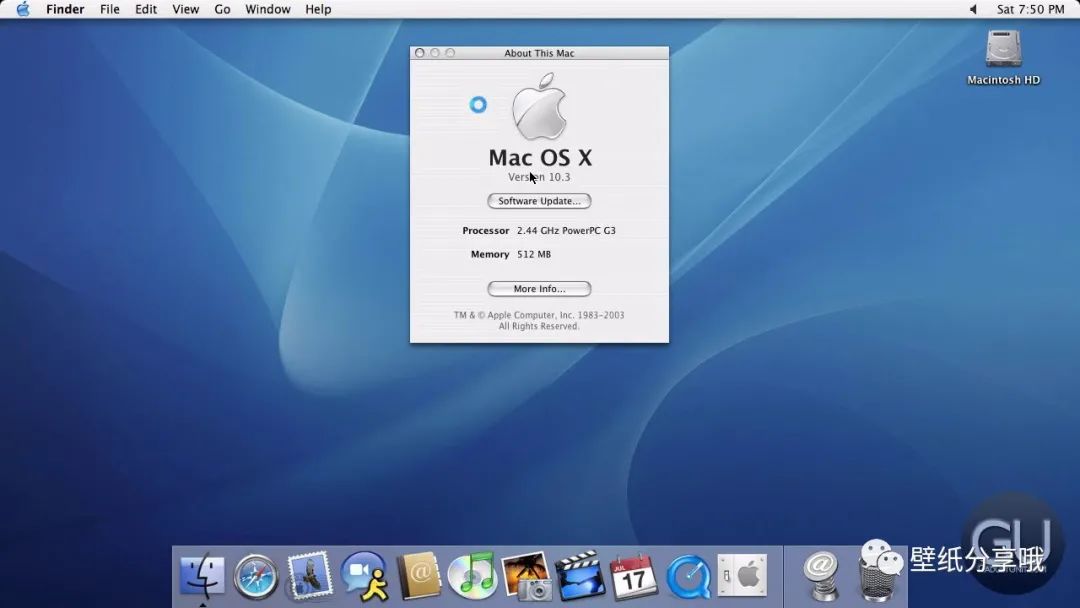Launch QuickTime Player from the Dock
1080x608 pixels.
pyautogui.click(x=688, y=576)
